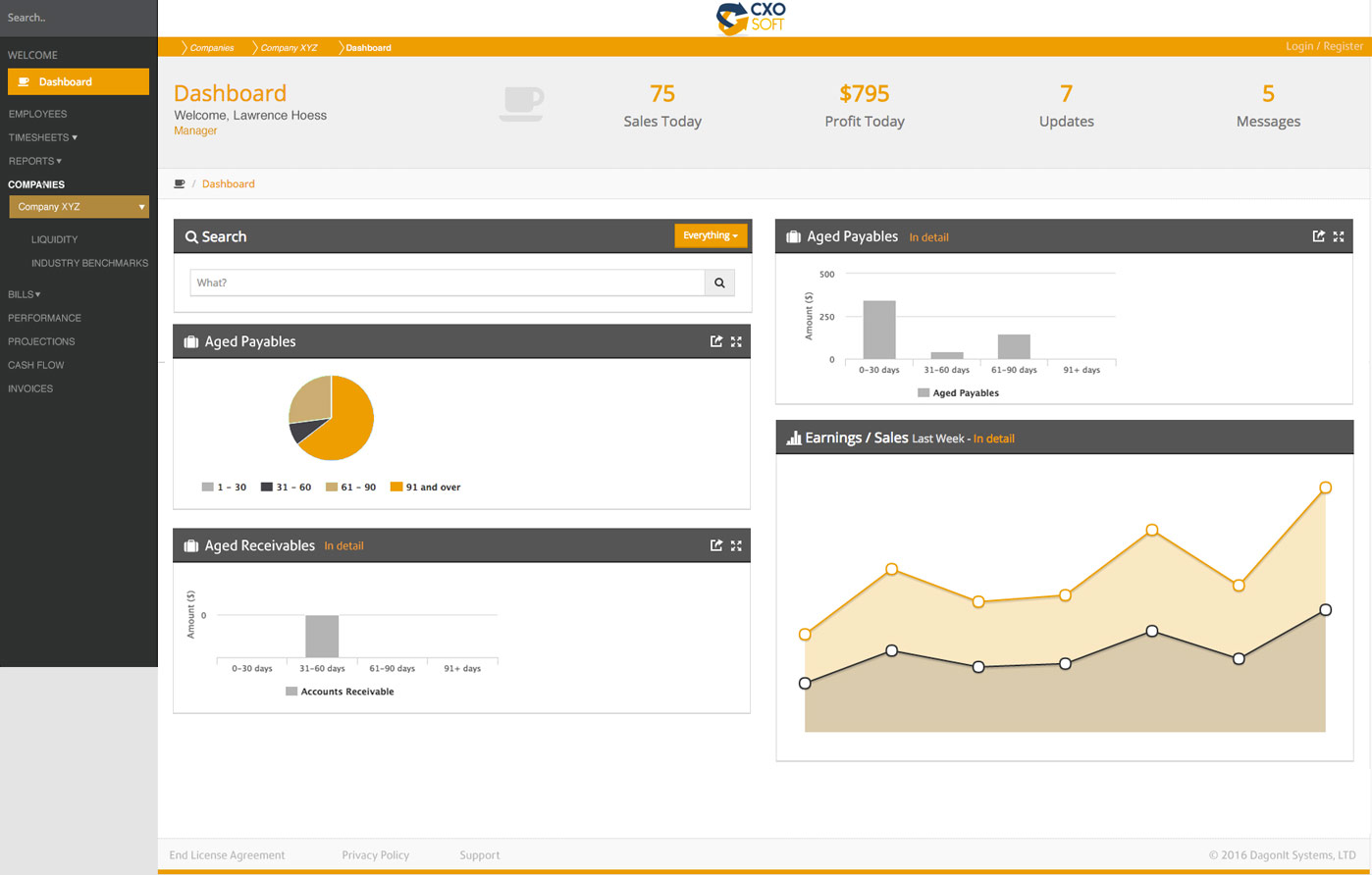Expand left Aged Payables pie panel to fullscreen
Screen dimensions: 1372x875
[736, 341]
